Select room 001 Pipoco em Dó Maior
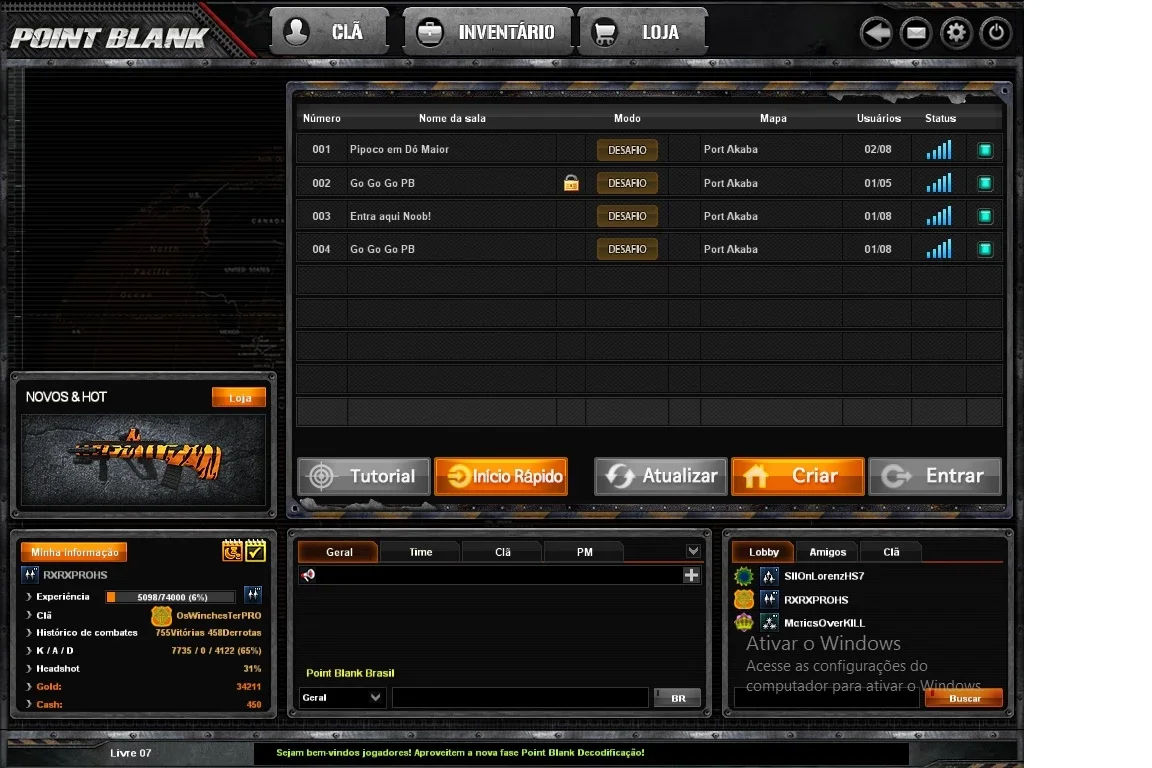Image resolution: width=1152 pixels, height=768 pixels. 649,150
